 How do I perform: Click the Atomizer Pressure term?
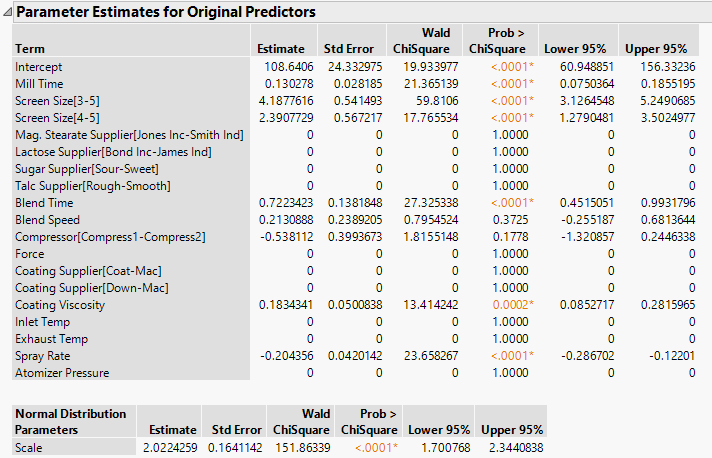tap(61, 372)
